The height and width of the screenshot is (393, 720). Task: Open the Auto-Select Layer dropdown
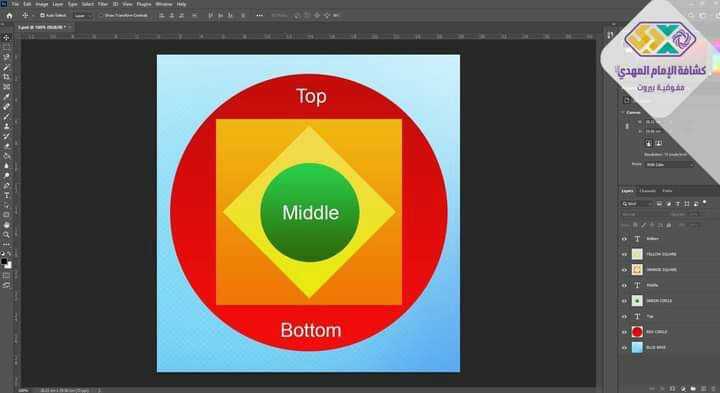click(83, 16)
